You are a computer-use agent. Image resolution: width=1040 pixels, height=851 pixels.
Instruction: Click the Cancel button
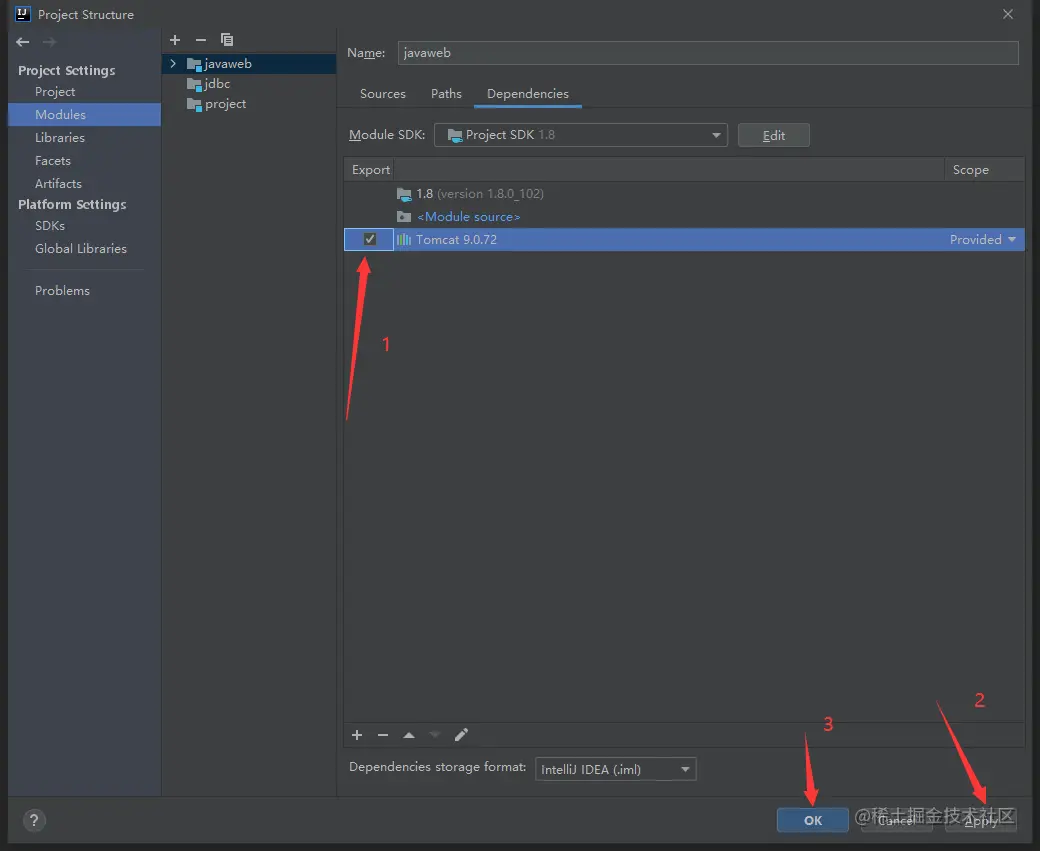[x=896, y=820]
